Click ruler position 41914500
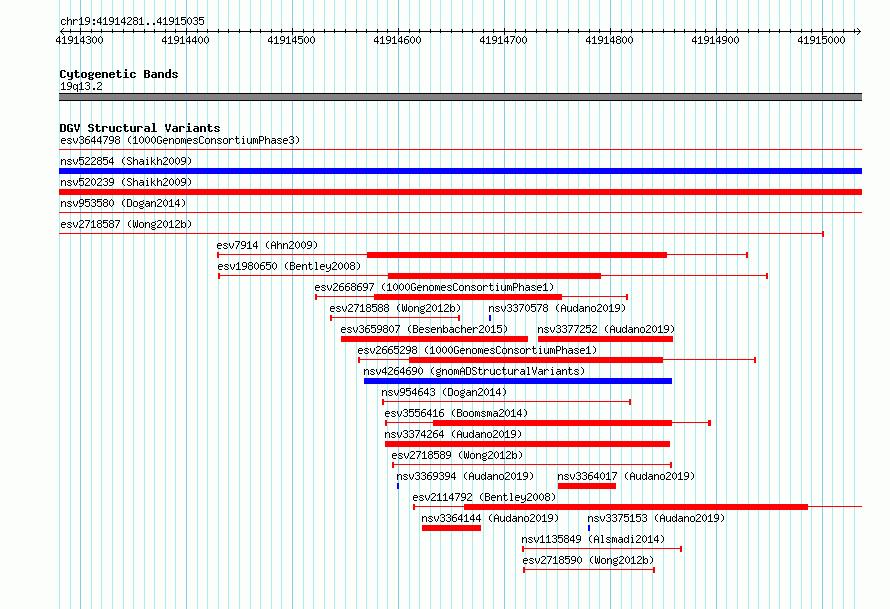This screenshot has width=890, height=609. pyautogui.click(x=291, y=40)
